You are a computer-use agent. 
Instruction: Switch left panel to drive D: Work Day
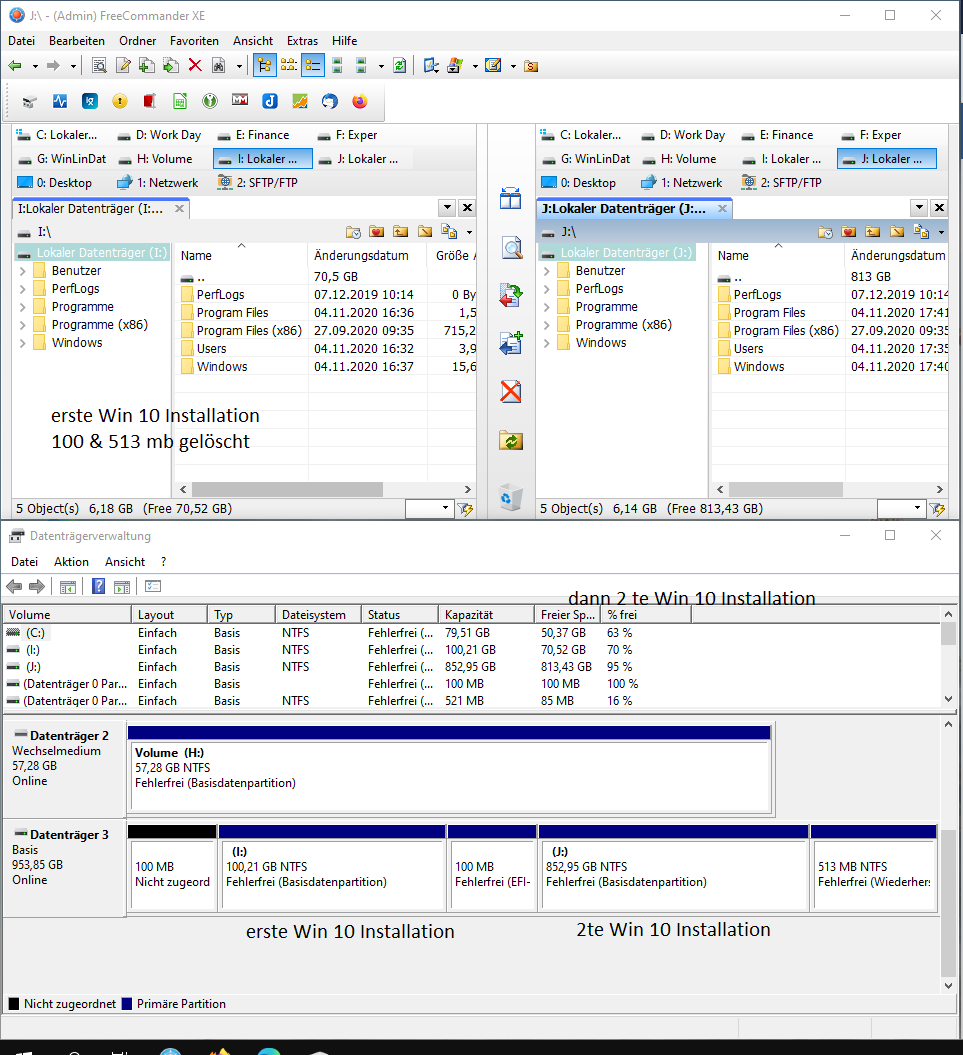pyautogui.click(x=160, y=135)
